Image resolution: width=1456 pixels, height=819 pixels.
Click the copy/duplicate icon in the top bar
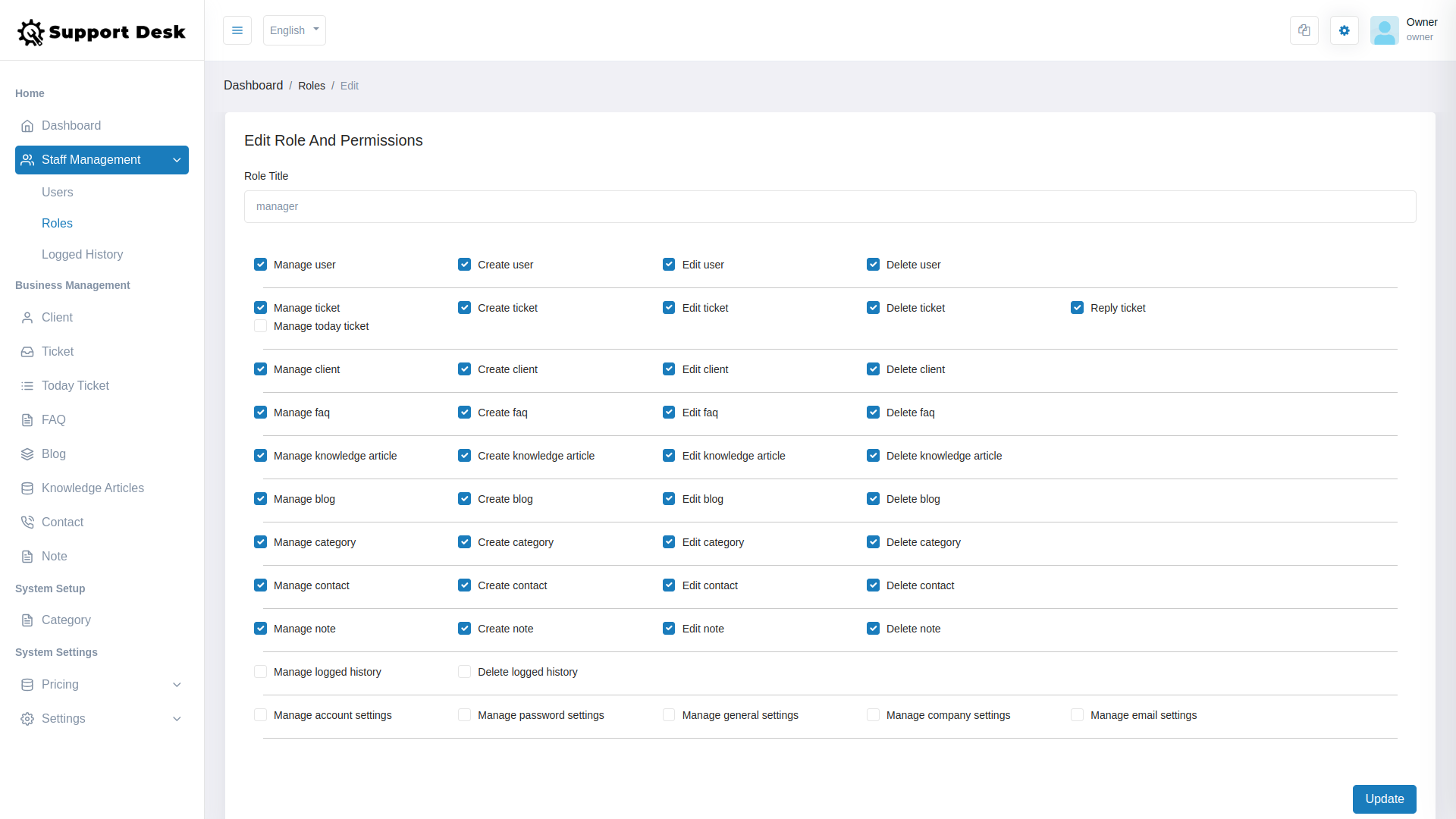pyautogui.click(x=1304, y=30)
